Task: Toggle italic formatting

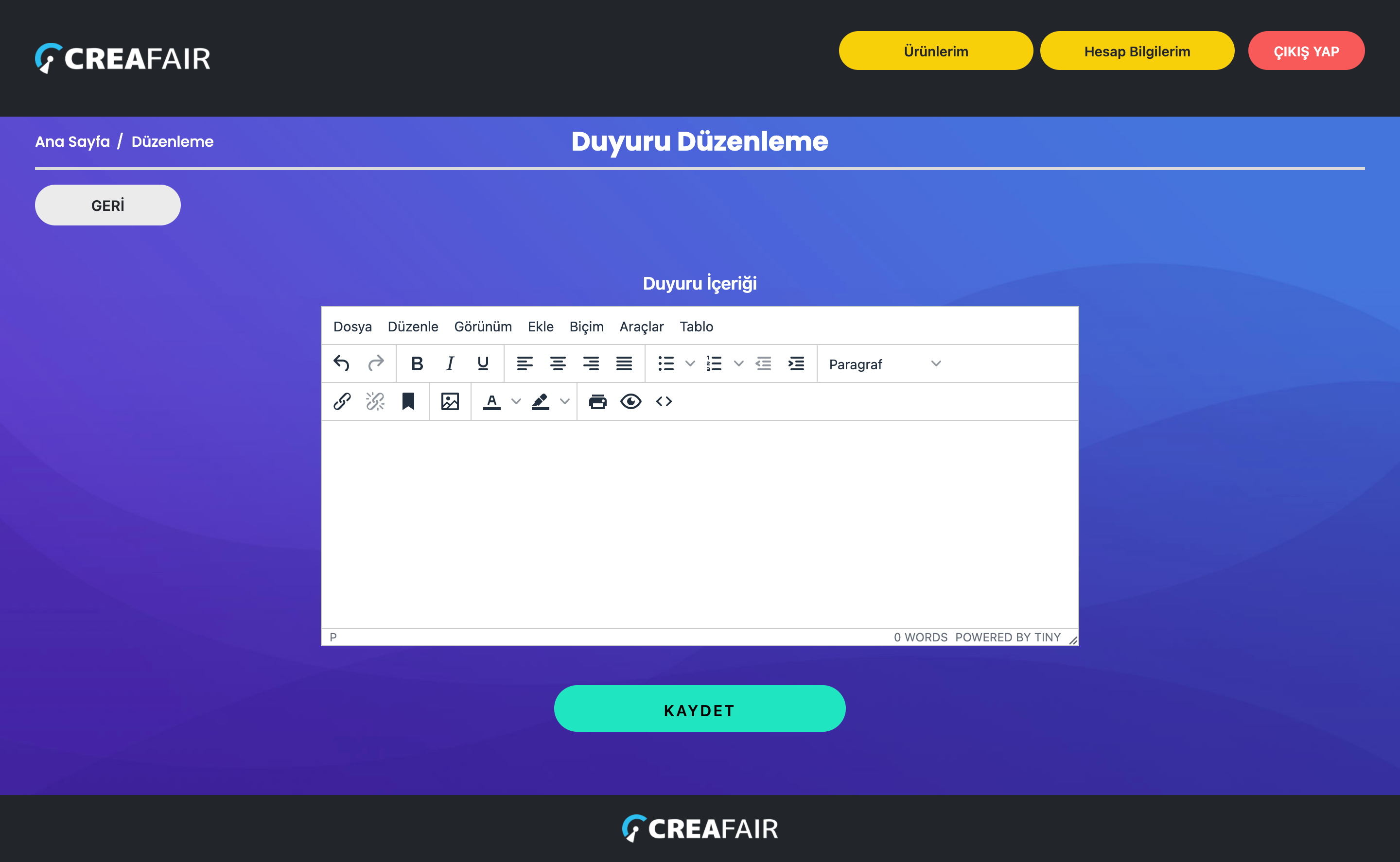Action: click(x=450, y=363)
